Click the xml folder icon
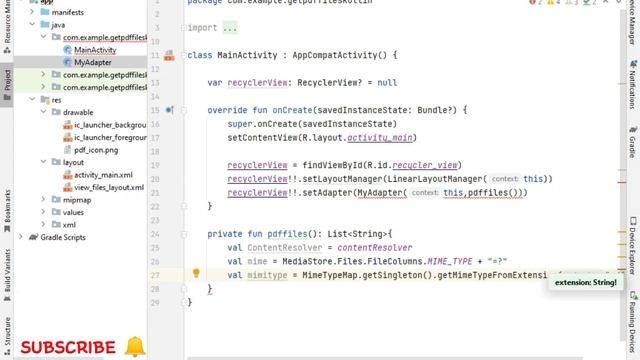 [56, 224]
